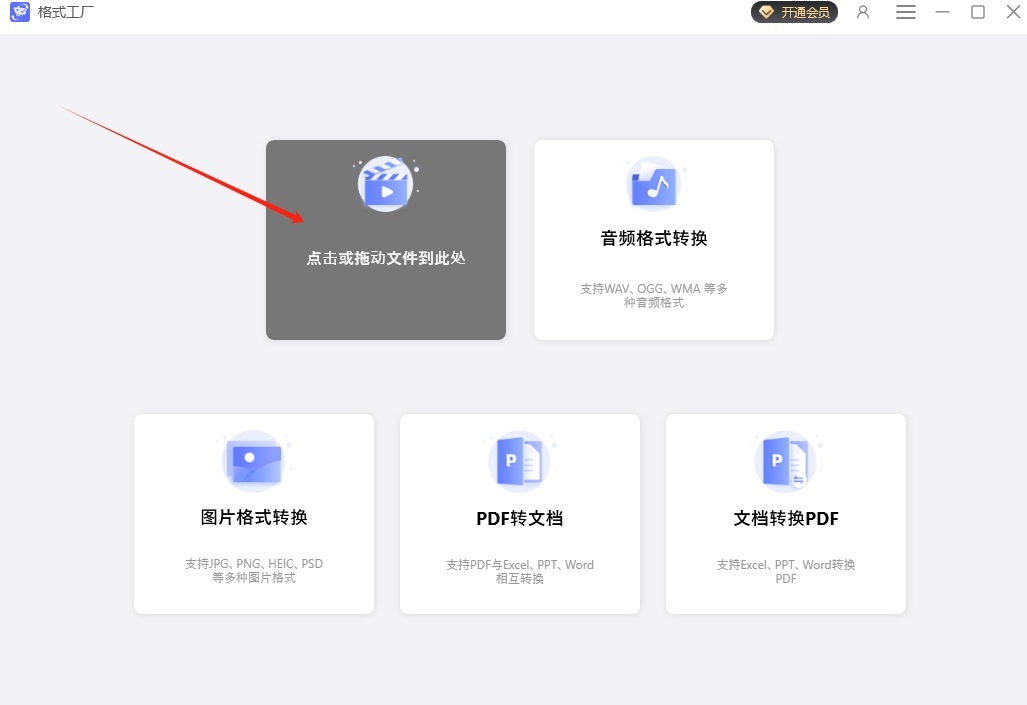This screenshot has height=705, width=1027.
Task: Click 开通会员 membership button
Action: point(794,12)
